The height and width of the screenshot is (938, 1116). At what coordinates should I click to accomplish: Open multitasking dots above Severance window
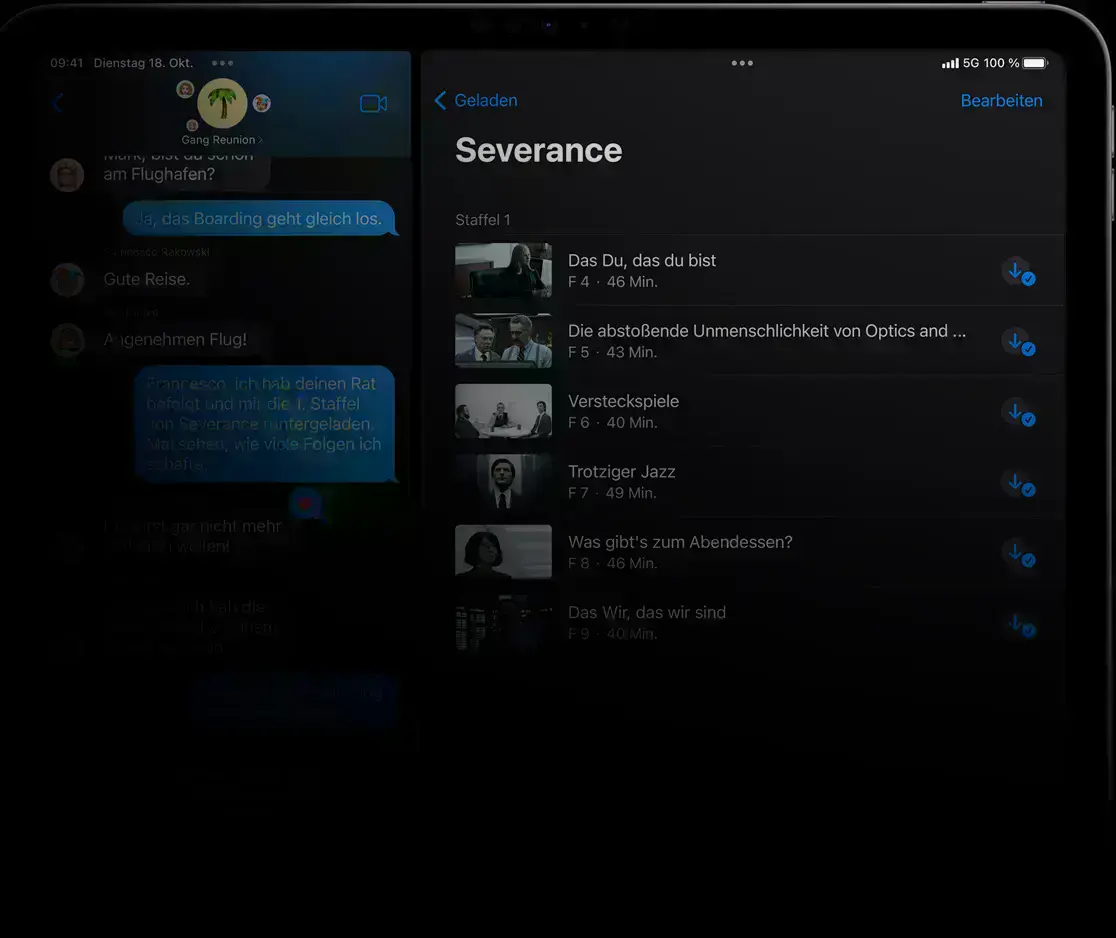tap(742, 63)
